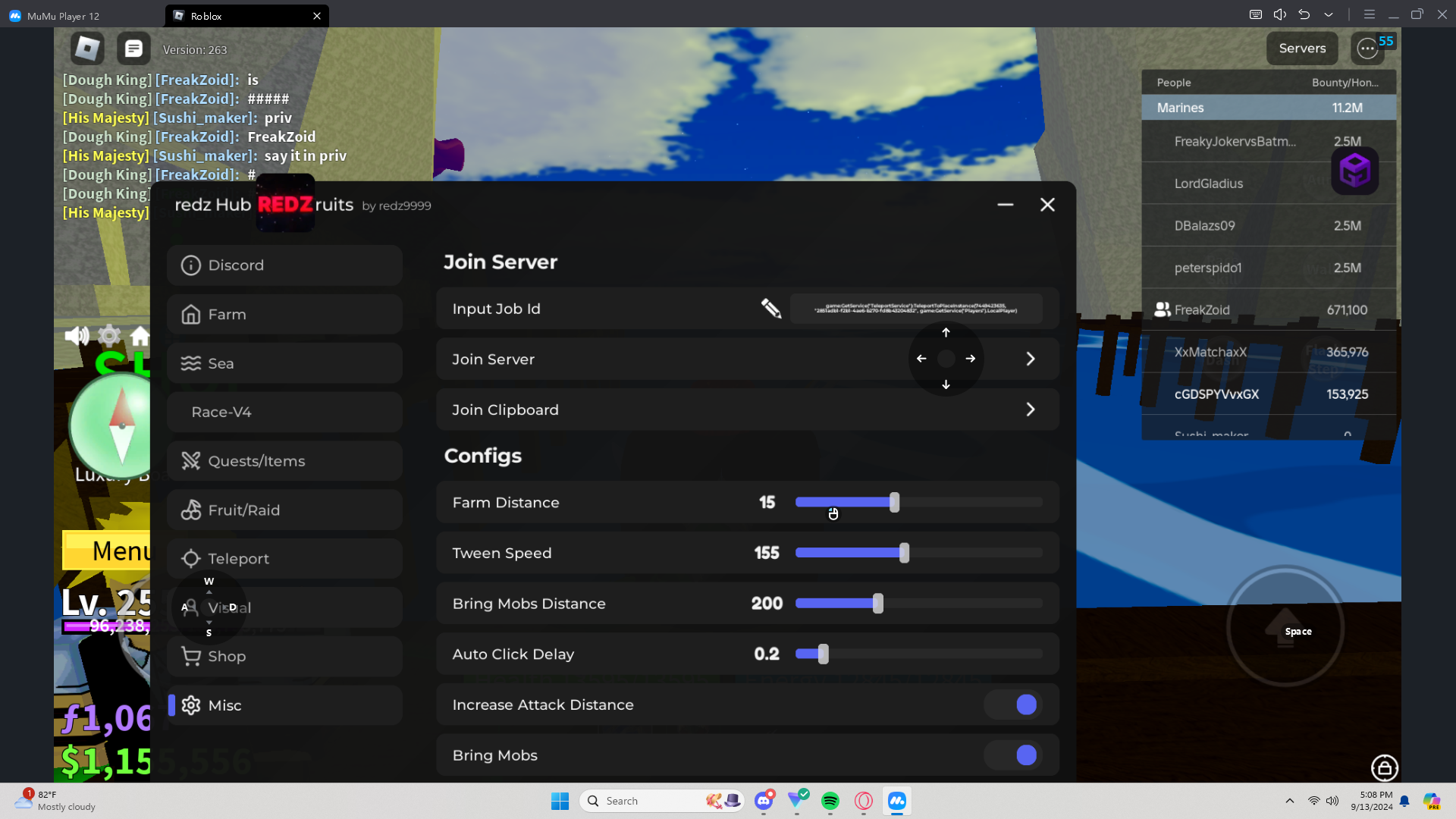Toggle the Increase Attack Distance switch
The width and height of the screenshot is (1456, 819).
[1014, 704]
